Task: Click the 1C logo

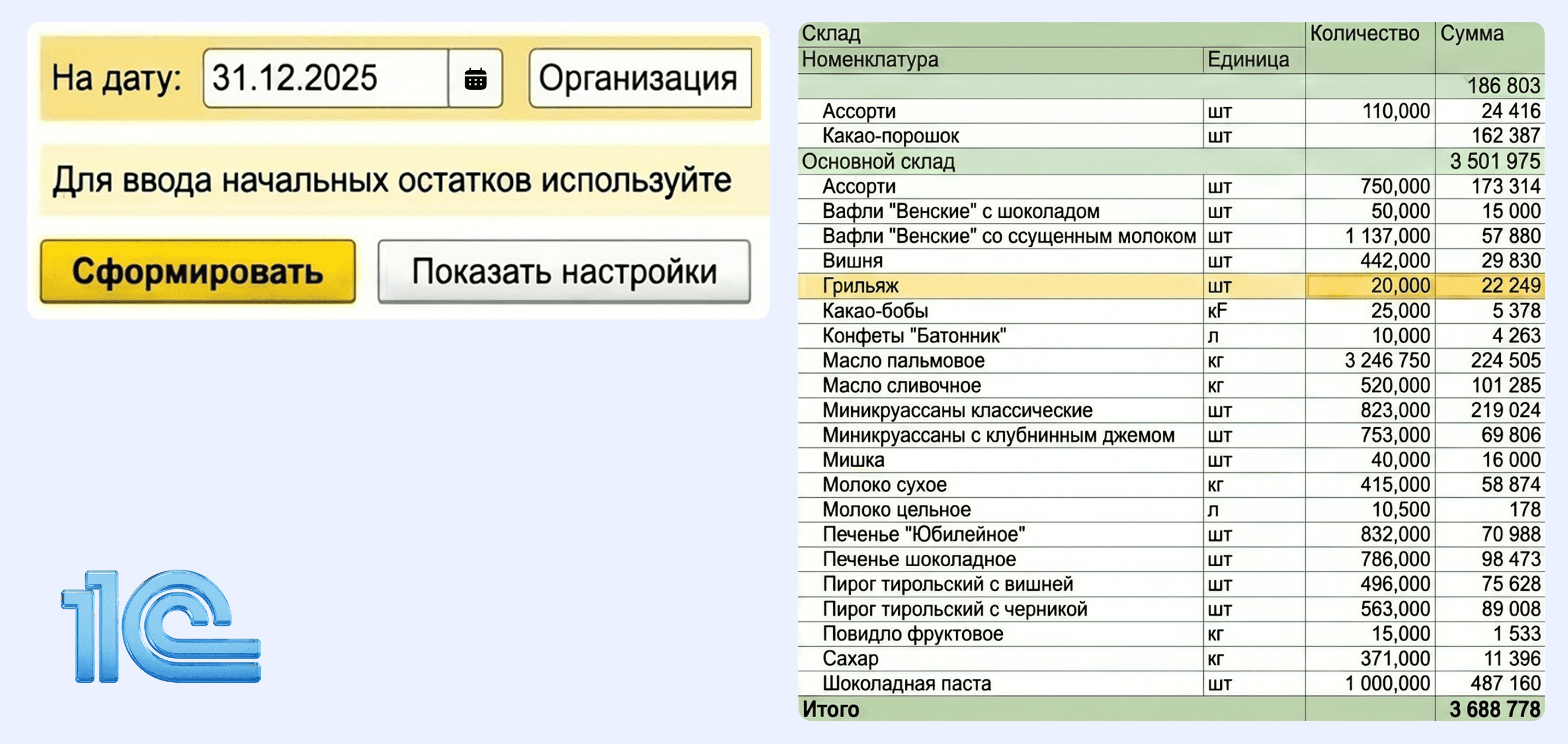Action: point(161,626)
